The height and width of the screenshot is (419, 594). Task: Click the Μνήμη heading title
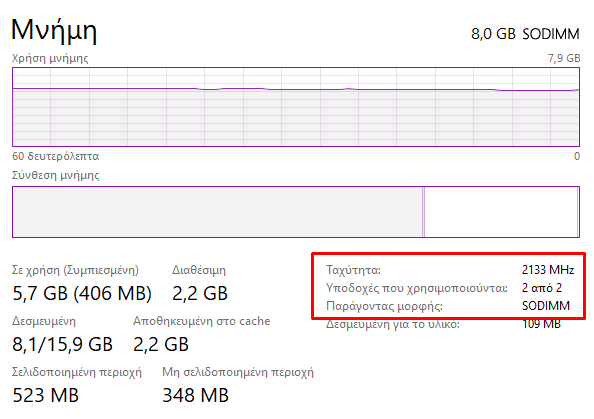click(54, 31)
